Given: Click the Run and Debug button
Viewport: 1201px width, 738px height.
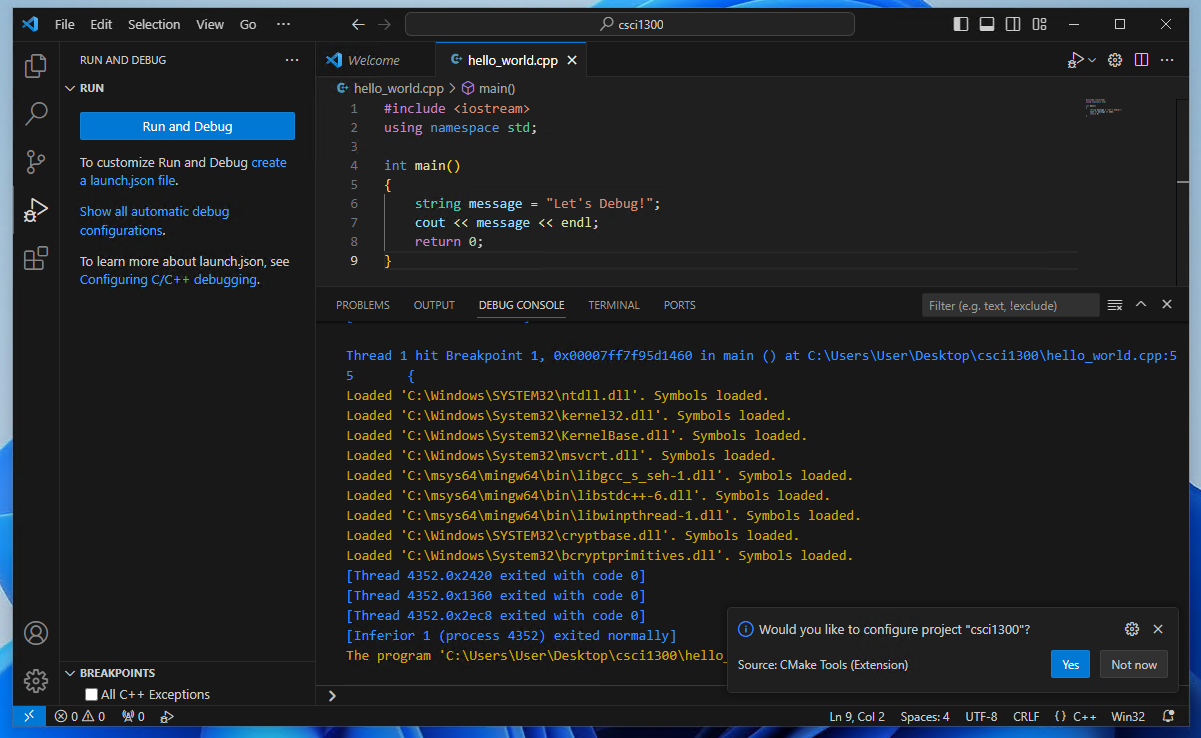Looking at the screenshot, I should click(187, 126).
